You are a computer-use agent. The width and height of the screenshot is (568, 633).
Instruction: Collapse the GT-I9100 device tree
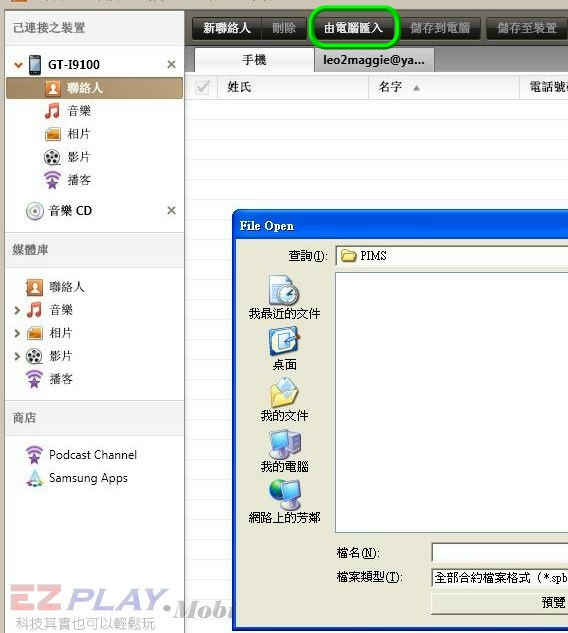coord(18,65)
